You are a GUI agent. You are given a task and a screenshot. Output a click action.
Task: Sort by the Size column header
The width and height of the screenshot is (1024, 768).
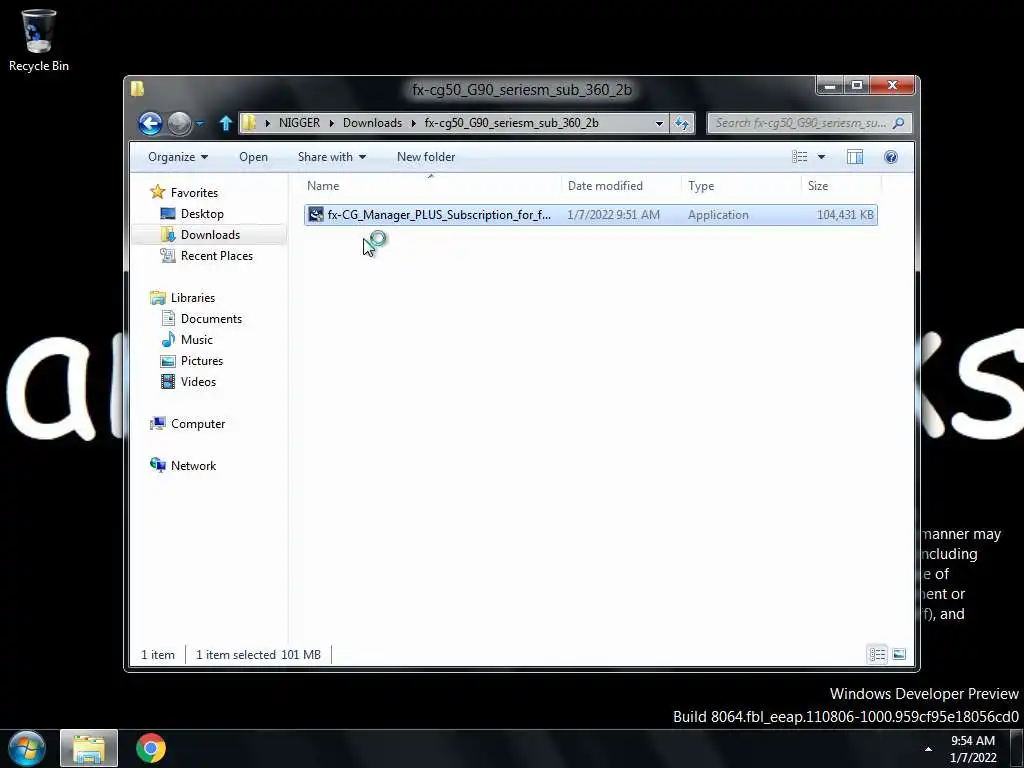point(840,186)
